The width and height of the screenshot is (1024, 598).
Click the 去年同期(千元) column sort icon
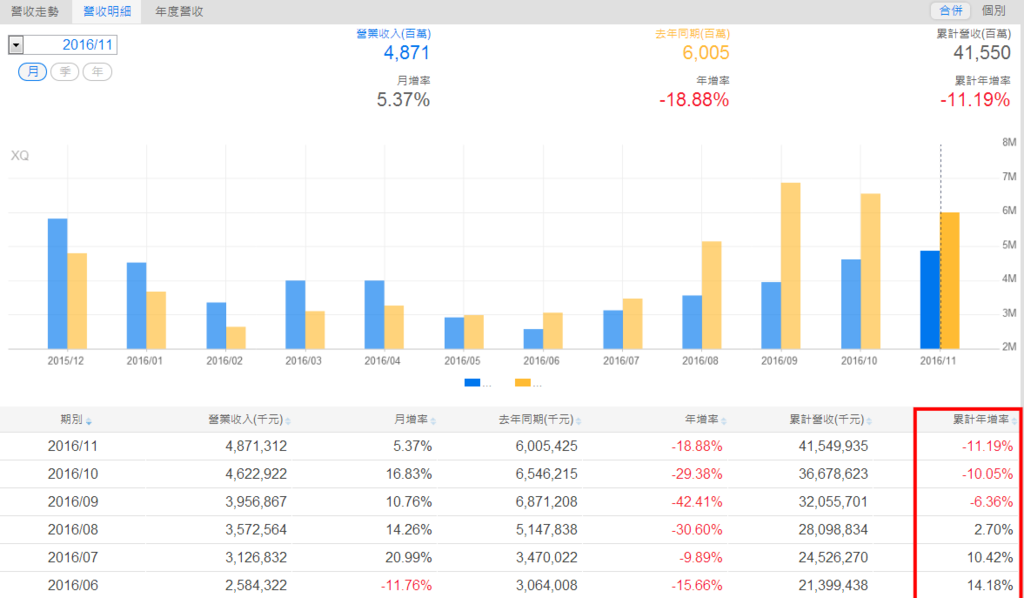pos(579,422)
